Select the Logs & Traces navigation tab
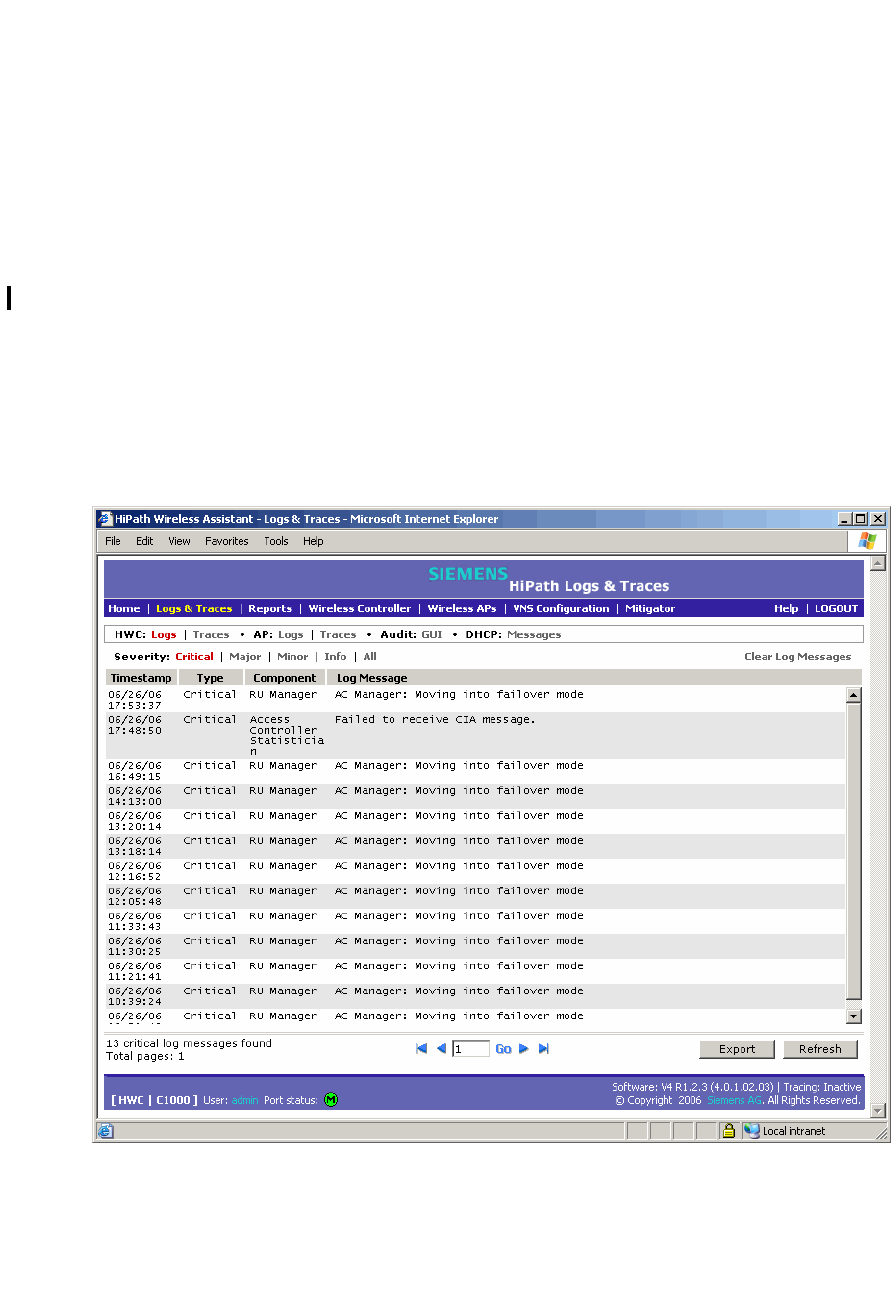 click(194, 608)
